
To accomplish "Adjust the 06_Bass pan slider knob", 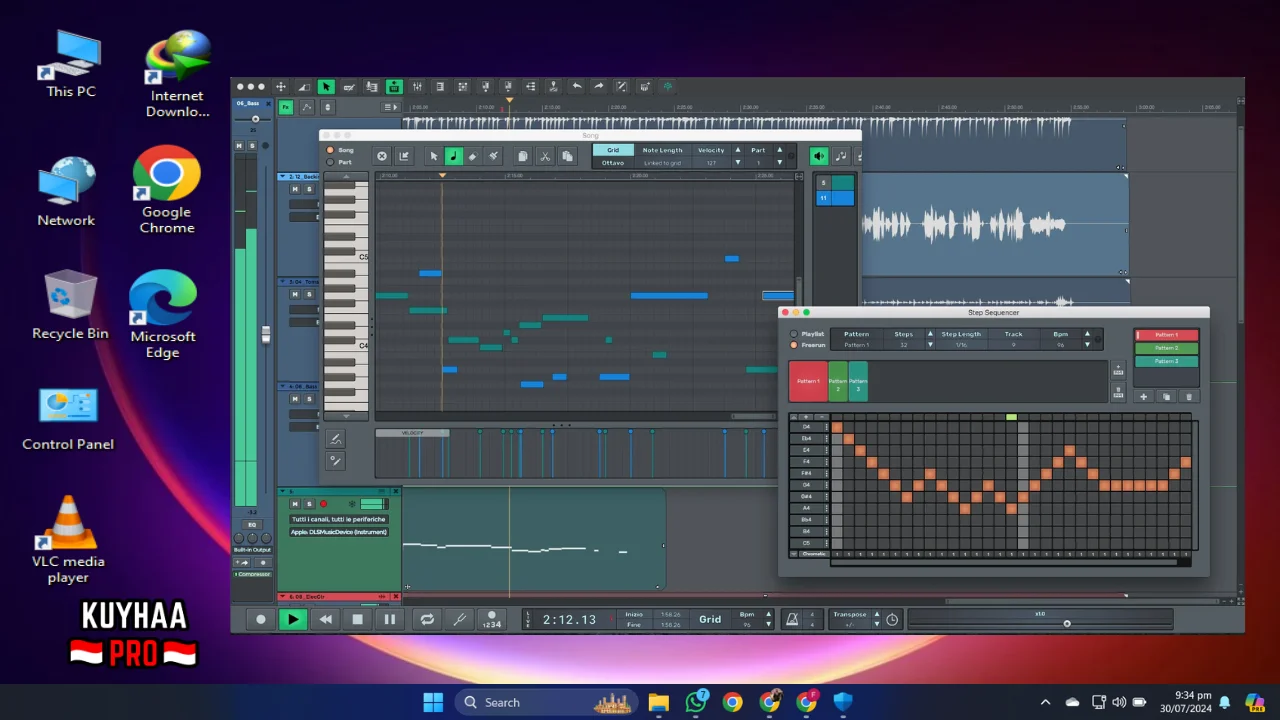I will (x=255, y=119).
